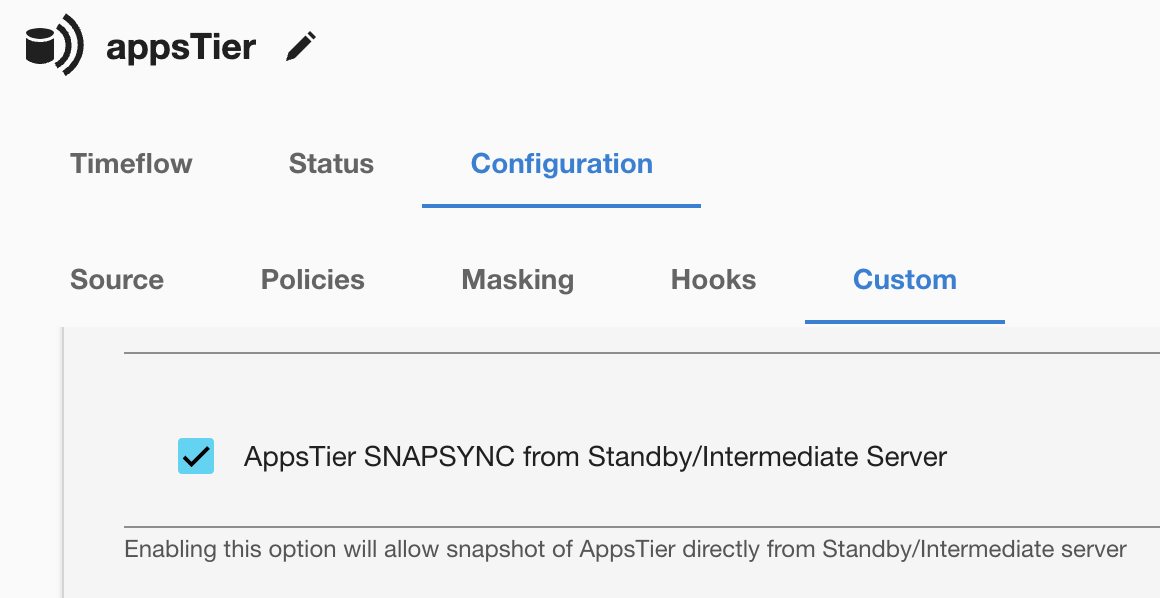Select the Configuration tab
This screenshot has width=1160, height=598.
(x=561, y=164)
